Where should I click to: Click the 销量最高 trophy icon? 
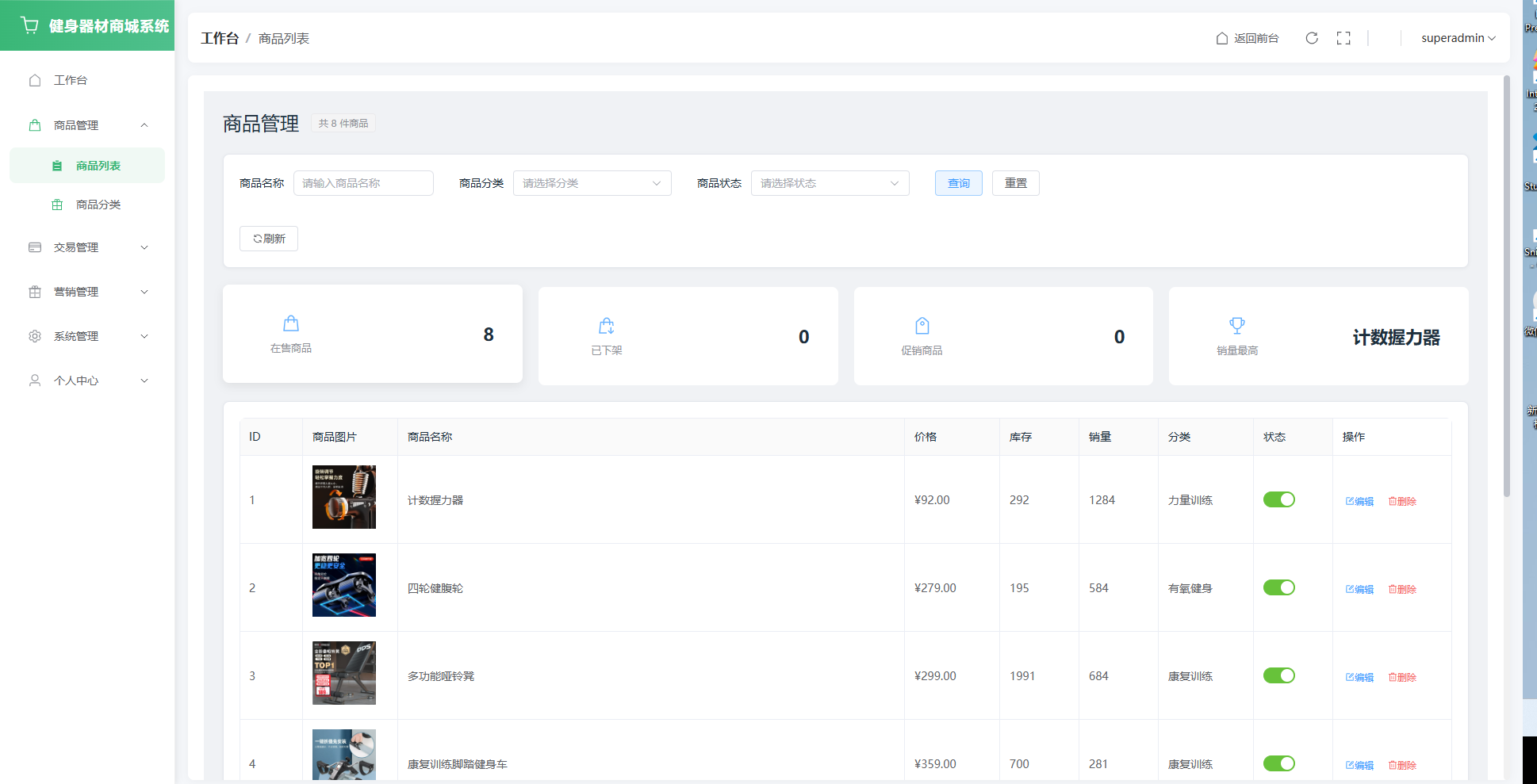[x=1237, y=326]
